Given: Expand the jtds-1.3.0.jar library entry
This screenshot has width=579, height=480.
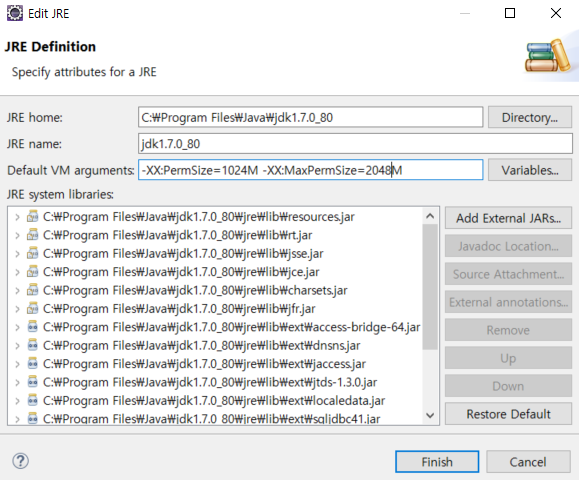Looking at the screenshot, I should coord(17,382).
